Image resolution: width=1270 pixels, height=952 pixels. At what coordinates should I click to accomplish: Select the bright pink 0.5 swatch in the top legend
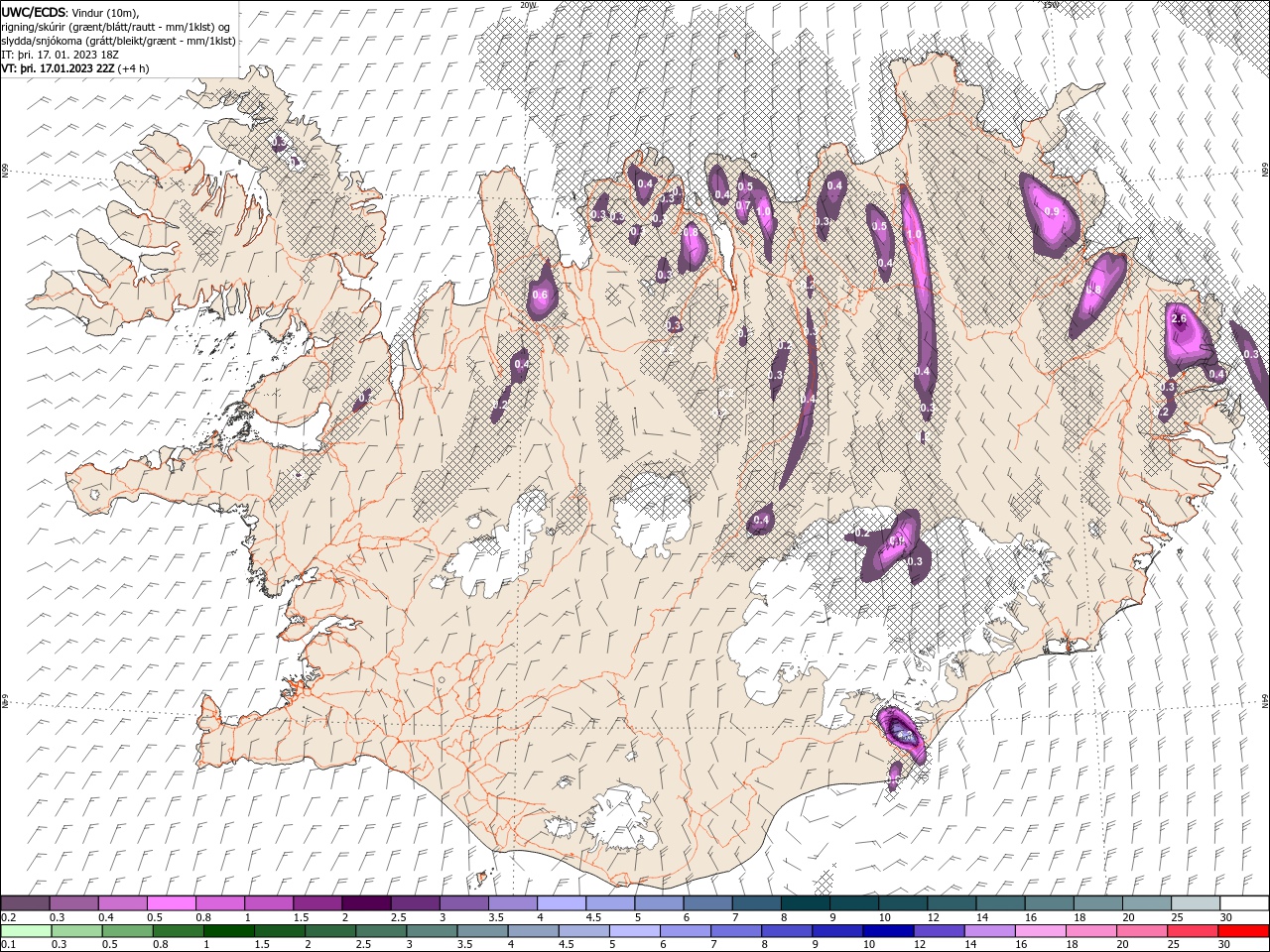tap(172, 903)
